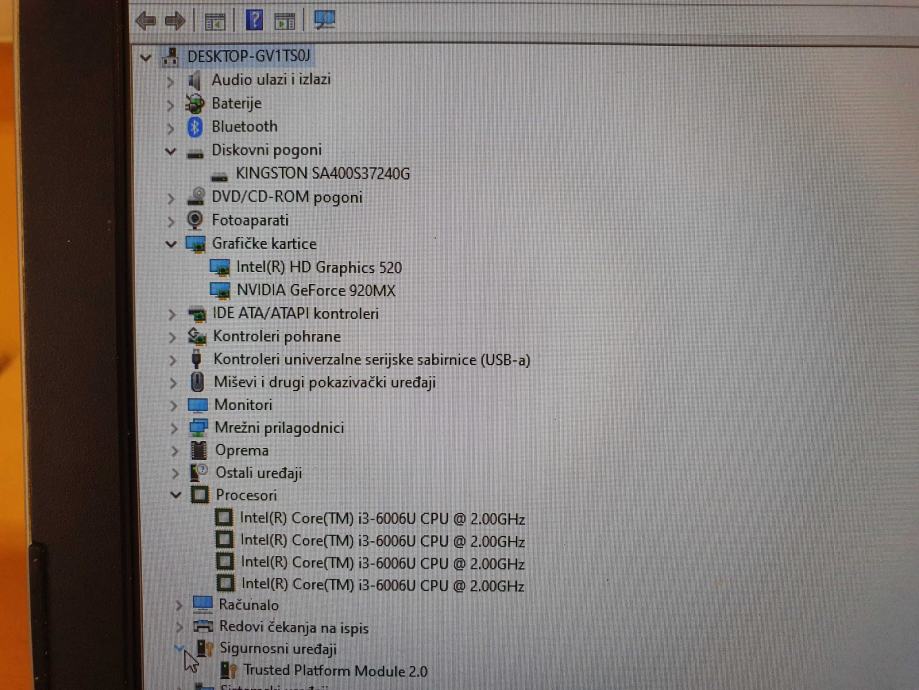Click the DVD/CD-ROM pogoni disc icon
Viewport: 919px width, 690px height.
(x=196, y=197)
